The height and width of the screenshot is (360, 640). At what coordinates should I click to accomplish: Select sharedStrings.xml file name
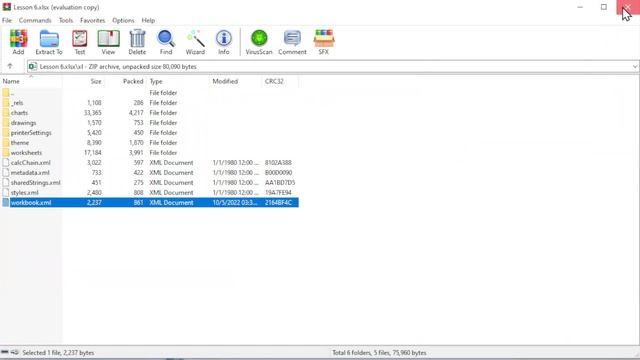pyautogui.click(x=36, y=182)
